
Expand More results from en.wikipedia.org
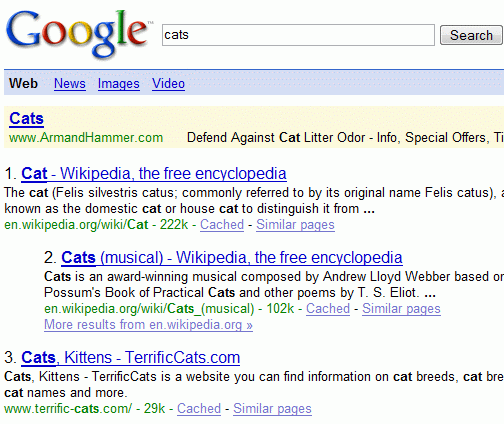148,325
